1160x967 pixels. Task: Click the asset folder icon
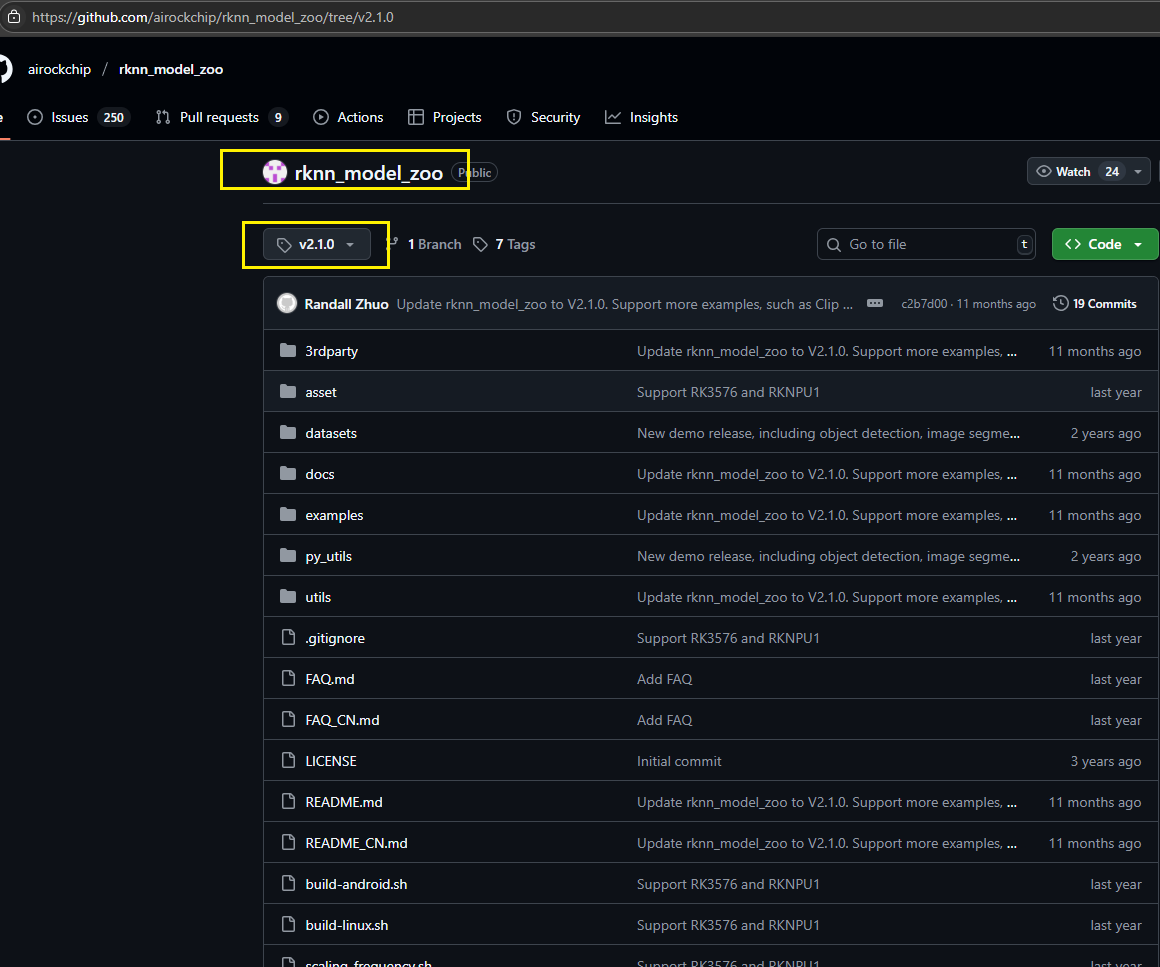coord(288,391)
